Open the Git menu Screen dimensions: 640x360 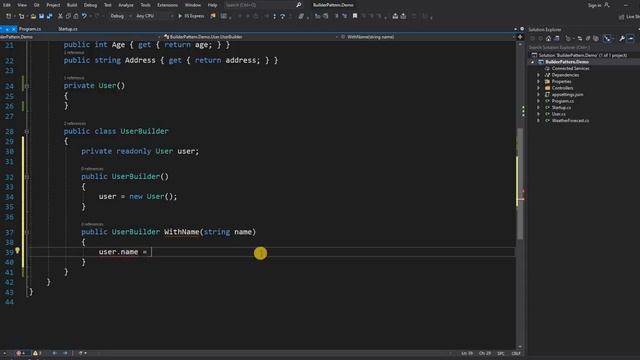[x=37, y=5]
